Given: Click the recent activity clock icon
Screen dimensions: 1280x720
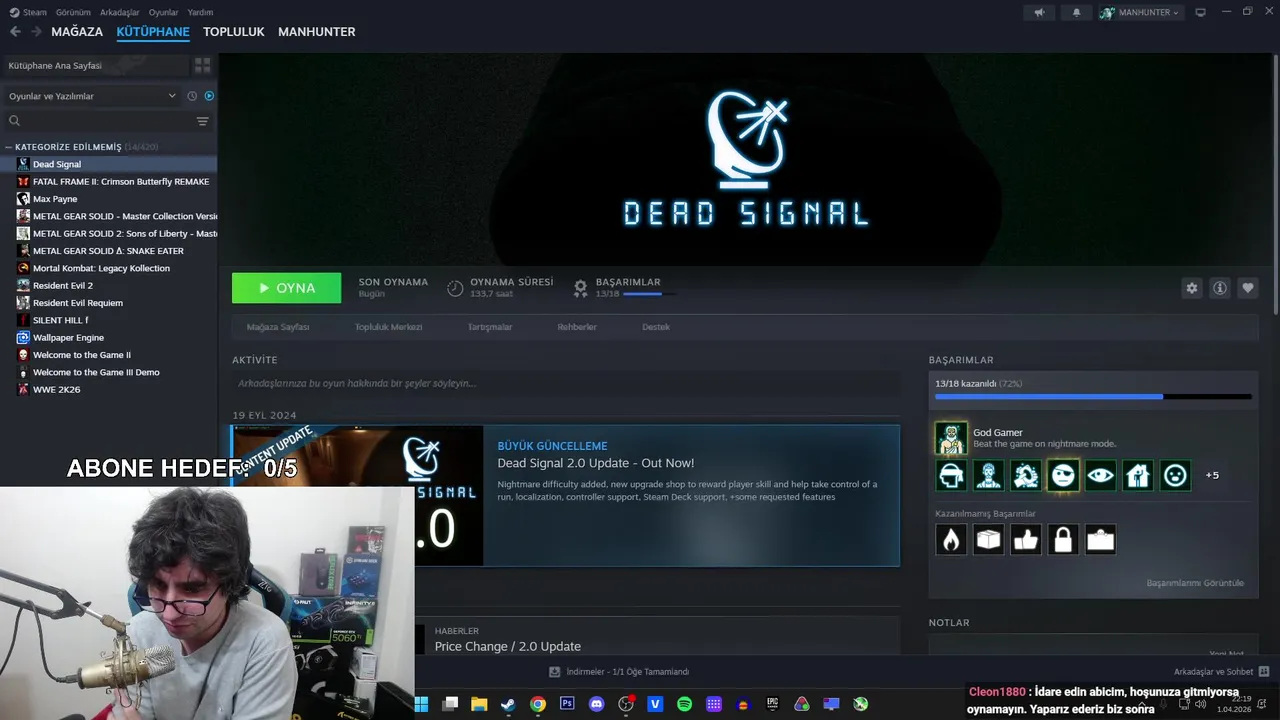Looking at the screenshot, I should [x=192, y=96].
